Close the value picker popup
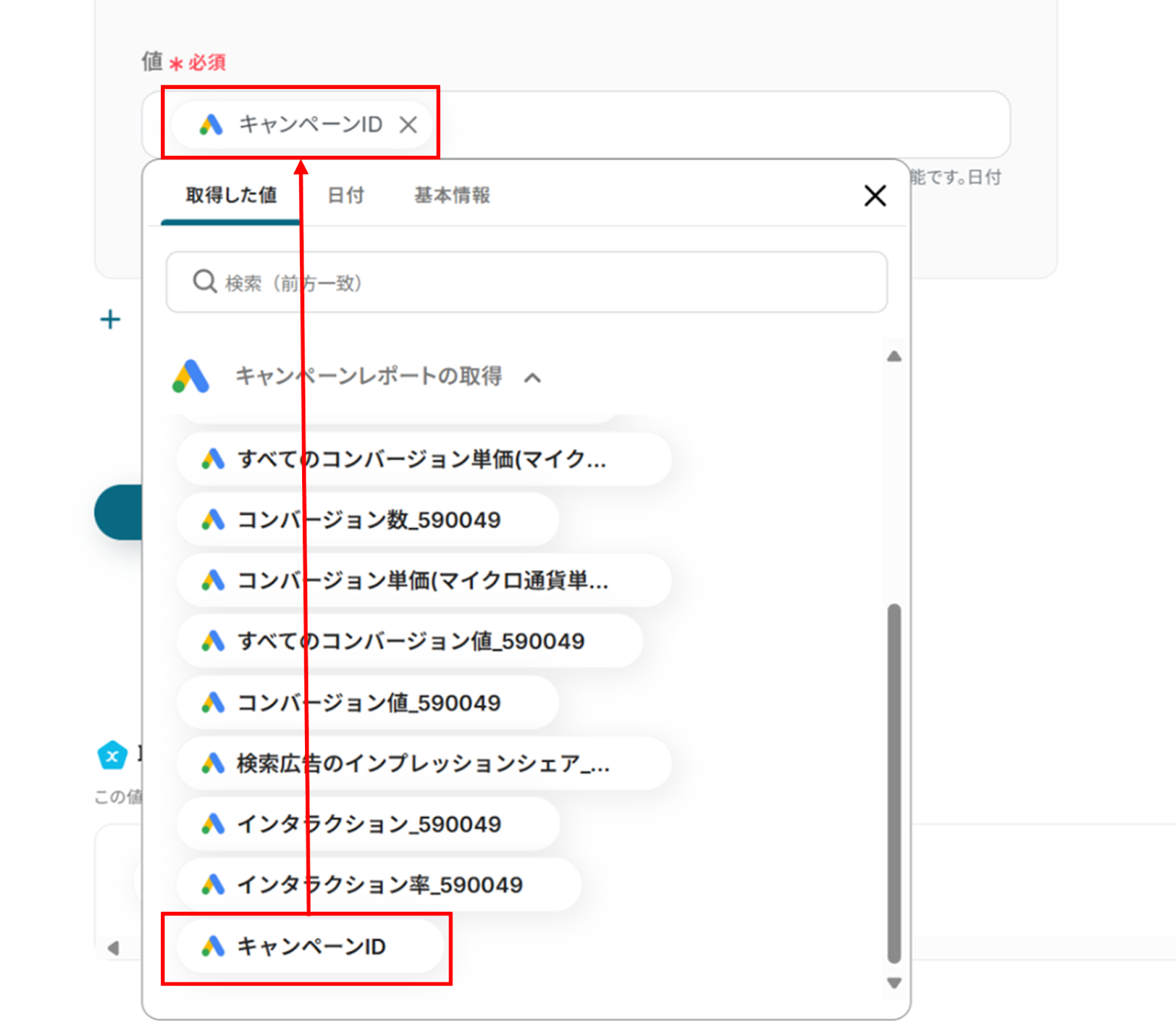1176x1025 pixels. click(x=875, y=195)
